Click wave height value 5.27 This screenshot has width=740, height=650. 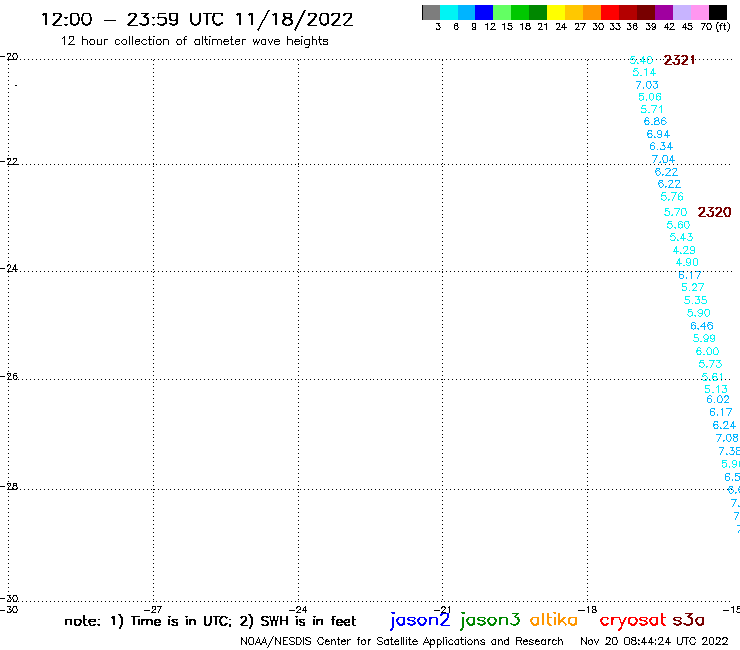(693, 287)
